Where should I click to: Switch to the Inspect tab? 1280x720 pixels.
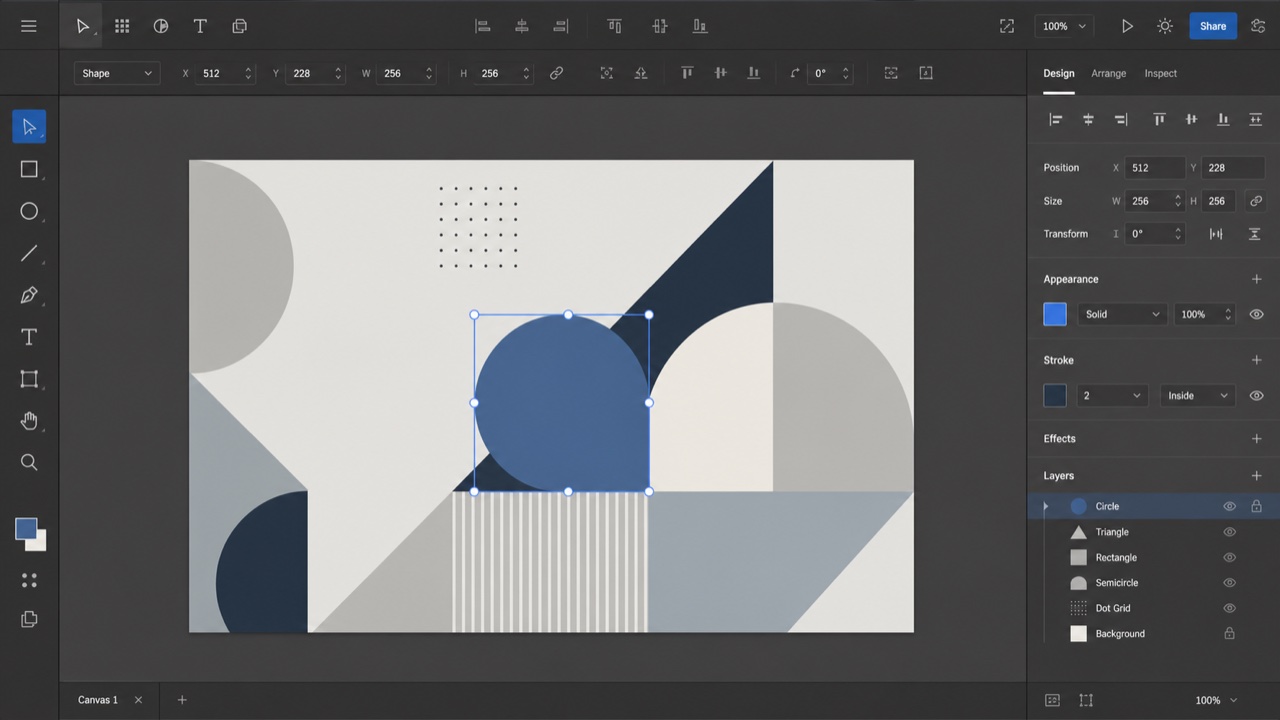point(1161,73)
